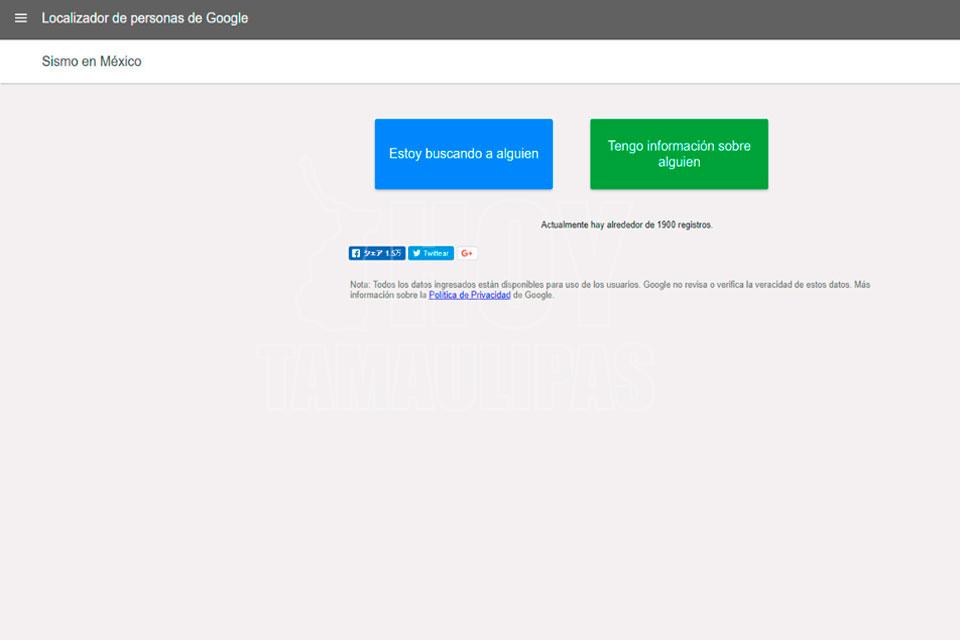The height and width of the screenshot is (640, 960).
Task: Click the Hoy Tamaulipas watermark logo figure
Action: tap(330, 230)
